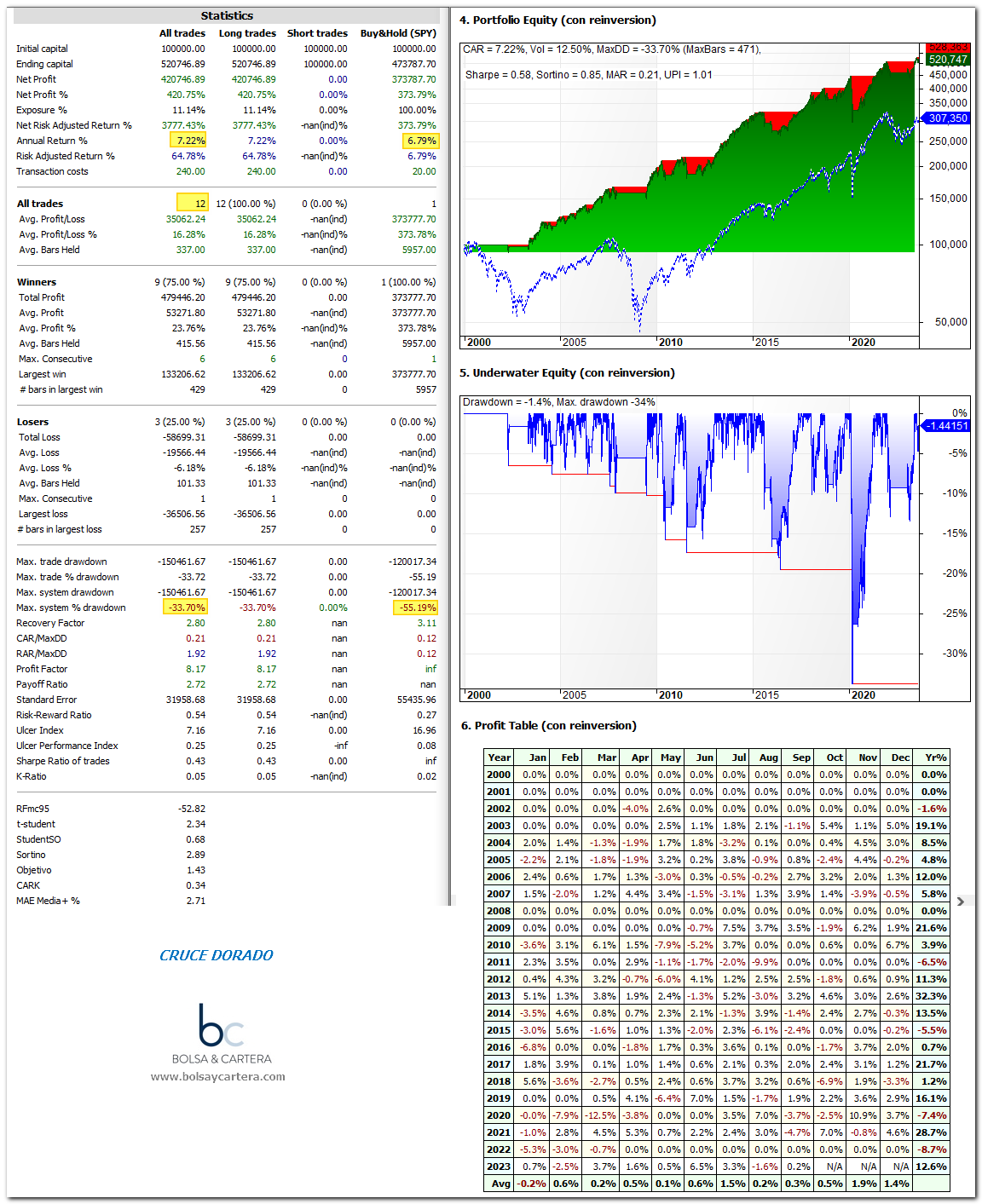The width and height of the screenshot is (982, 1204).
Task: Click the 2020 March cell -12.5%
Action: 601,1115
